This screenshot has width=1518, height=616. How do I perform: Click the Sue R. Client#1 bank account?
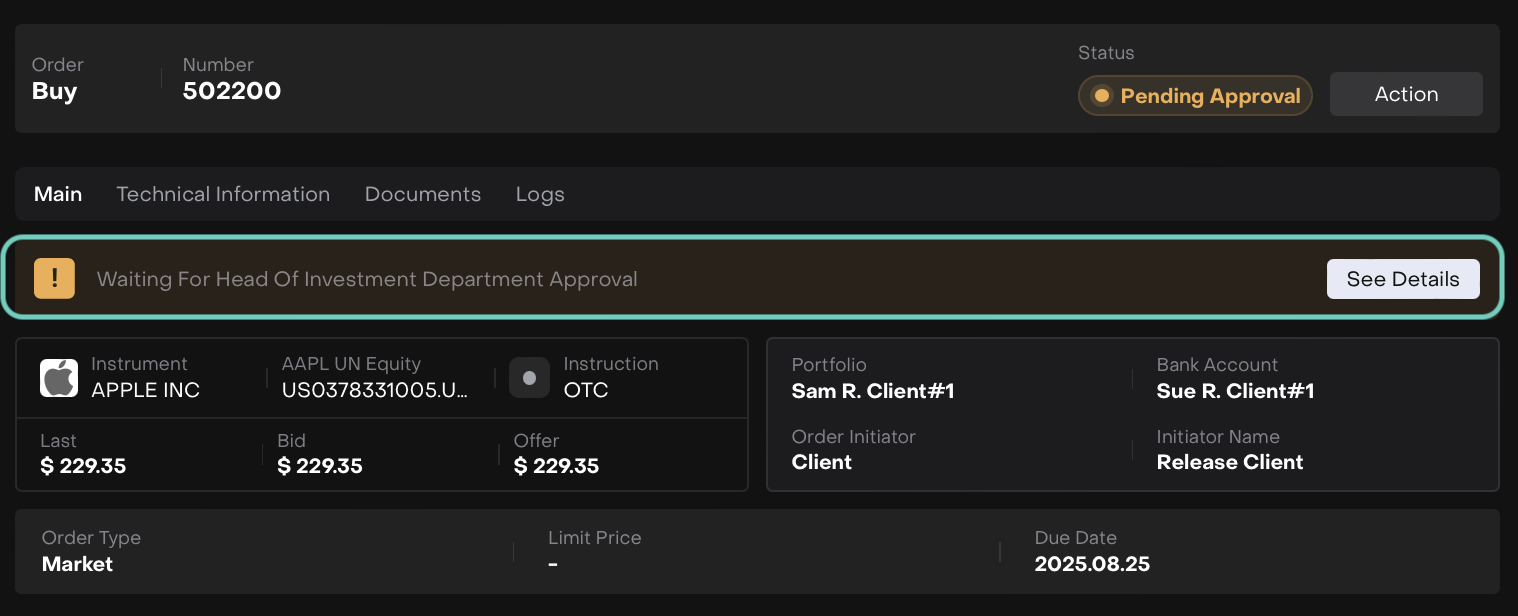click(x=1235, y=391)
